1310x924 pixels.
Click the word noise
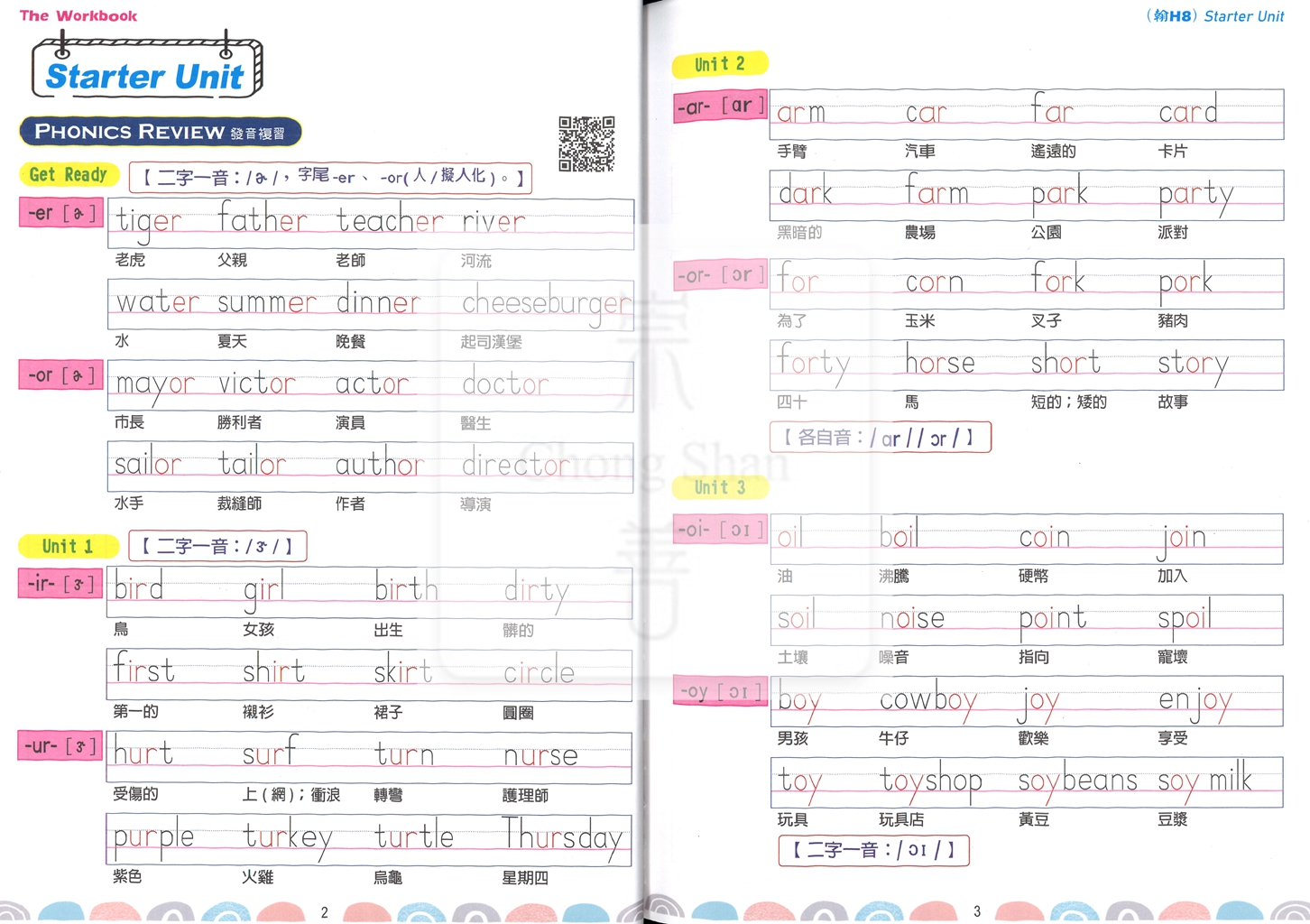(x=912, y=617)
